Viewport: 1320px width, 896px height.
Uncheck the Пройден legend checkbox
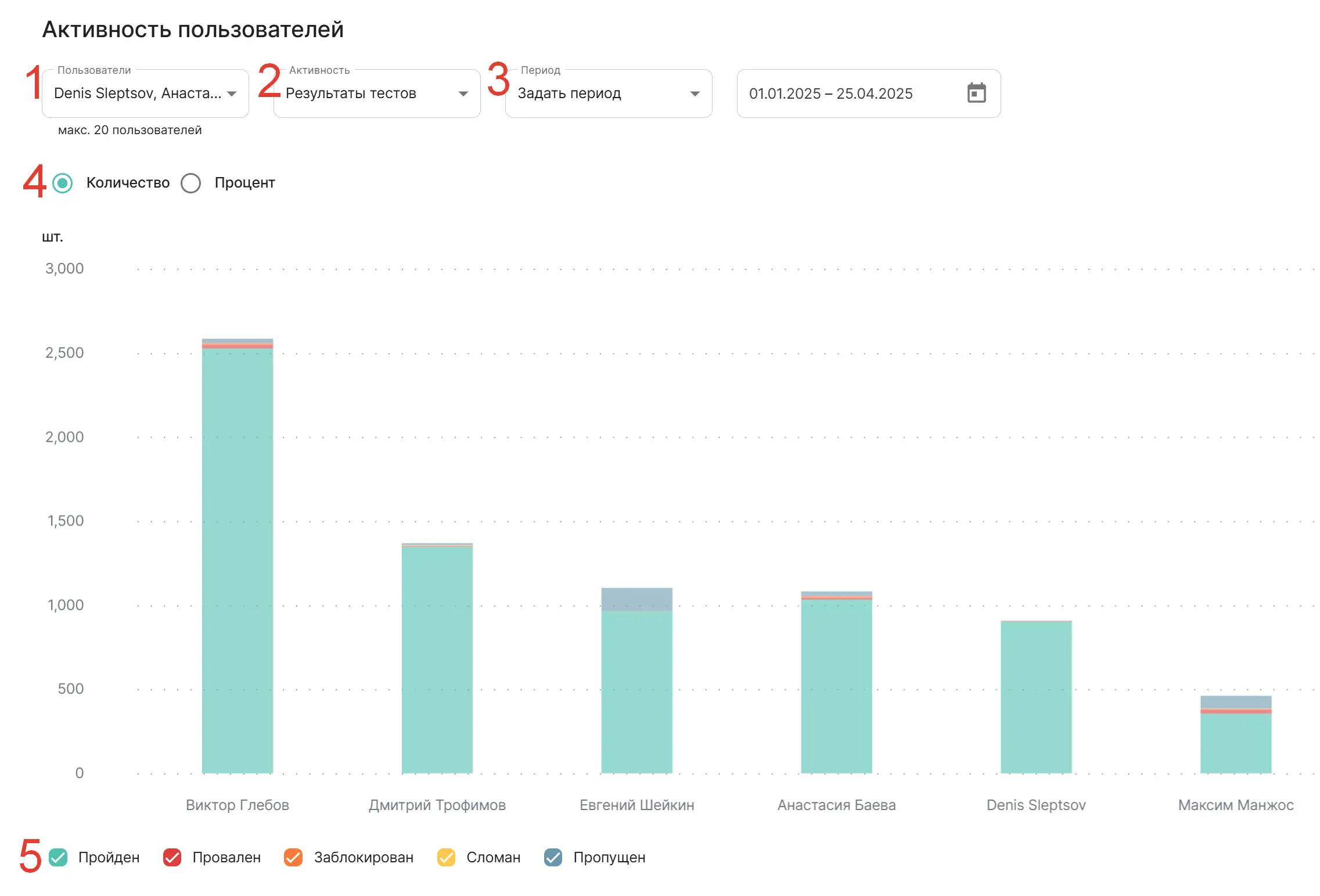[59, 857]
